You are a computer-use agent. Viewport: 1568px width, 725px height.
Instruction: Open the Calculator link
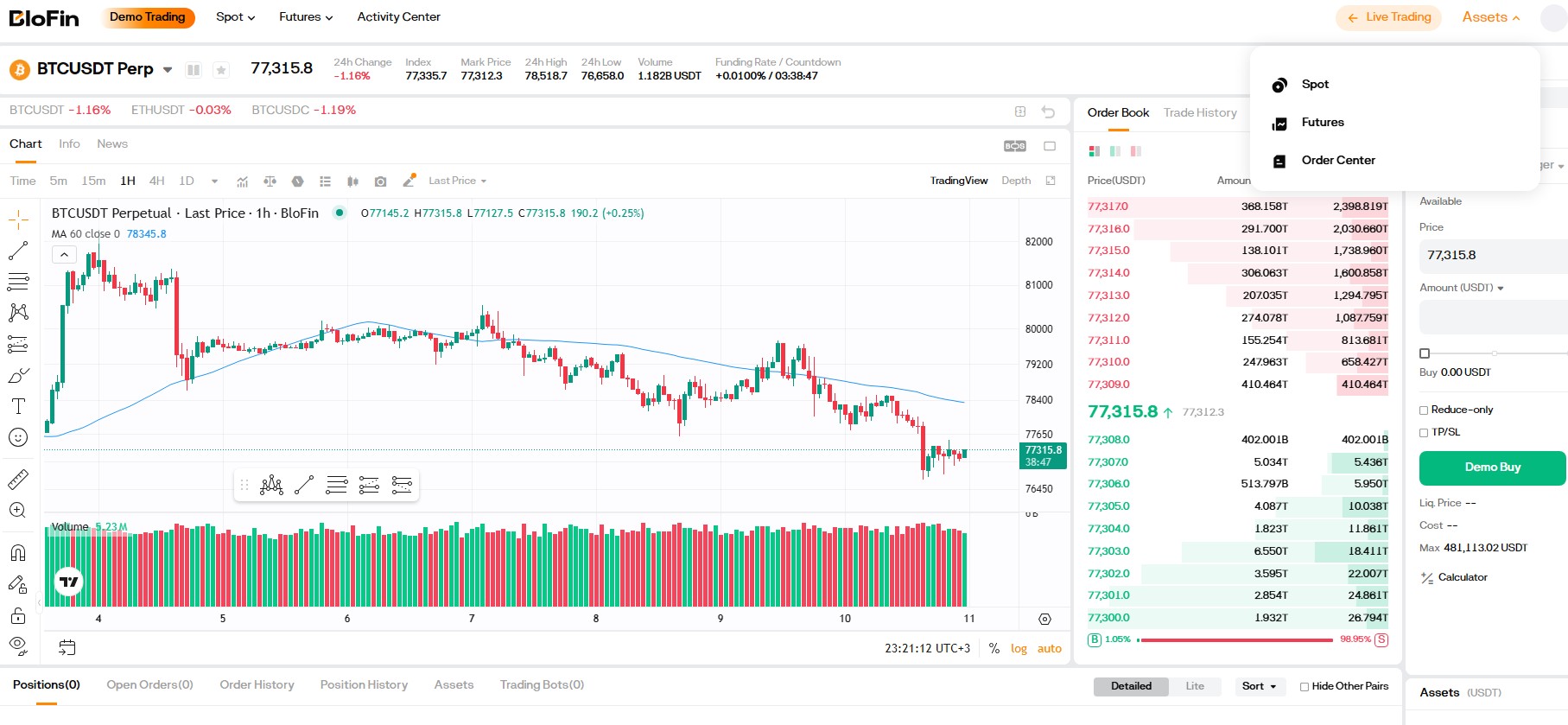(x=1454, y=577)
